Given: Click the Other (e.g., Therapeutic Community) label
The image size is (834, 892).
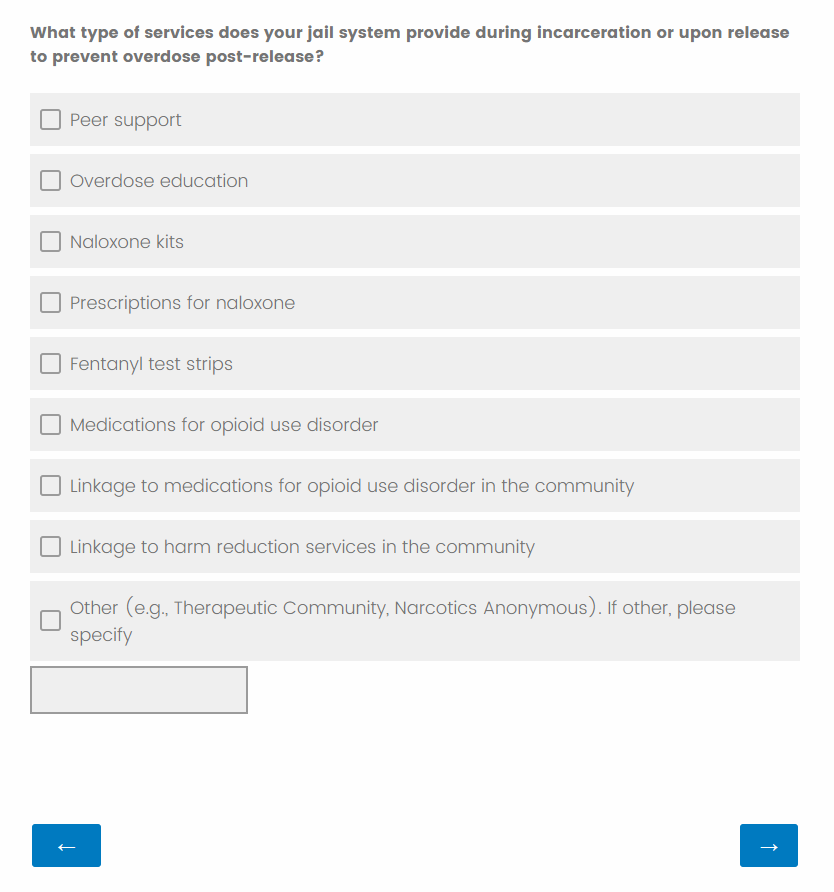Looking at the screenshot, I should [402, 609].
